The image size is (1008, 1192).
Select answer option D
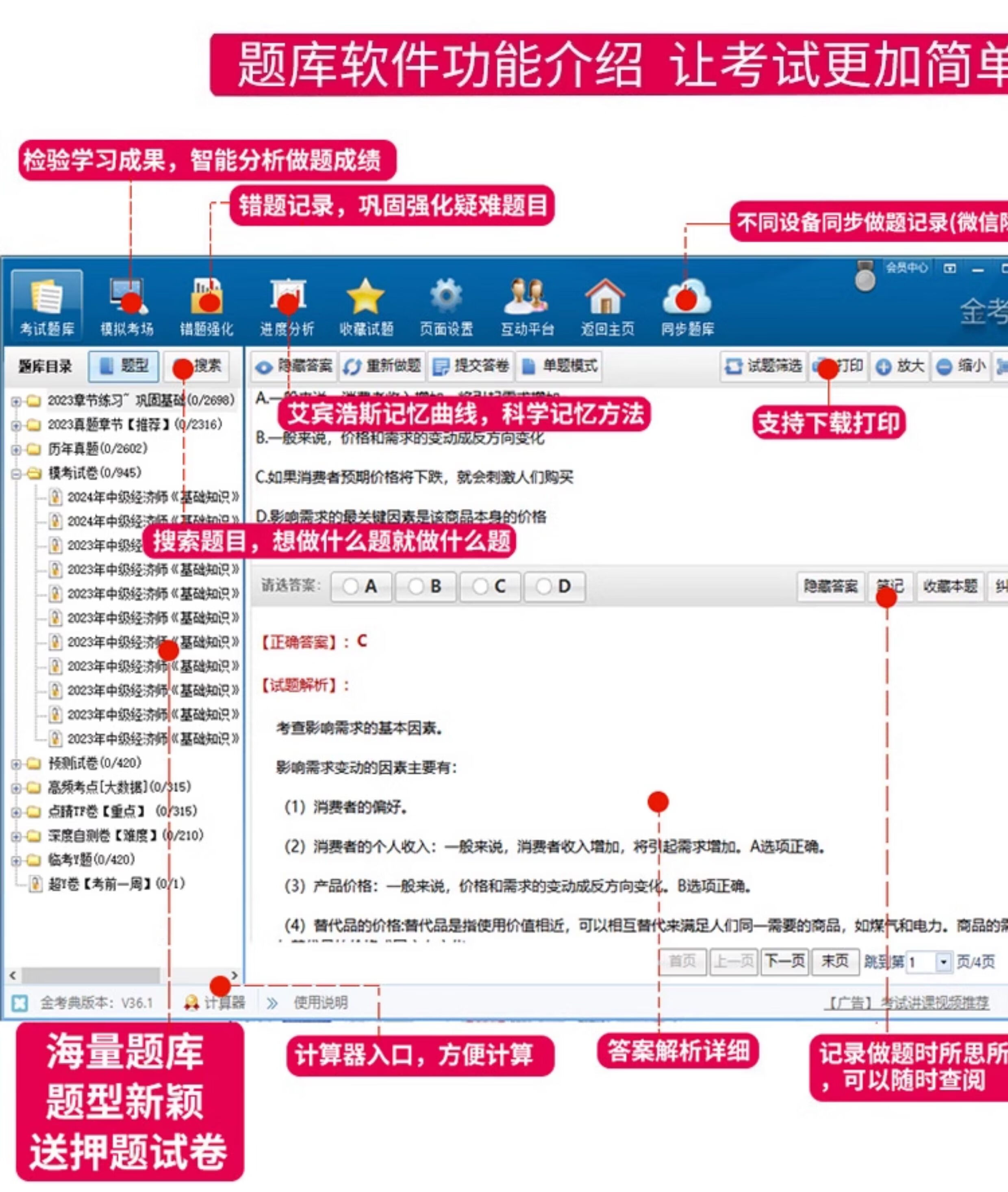[x=555, y=586]
